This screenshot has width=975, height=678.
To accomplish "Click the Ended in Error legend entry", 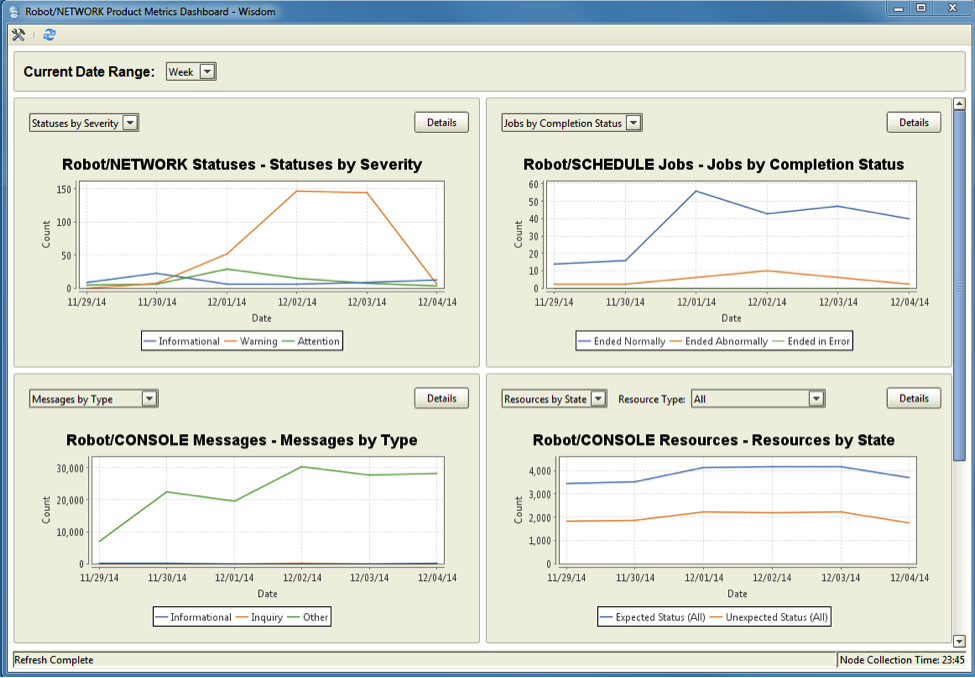I will click(x=811, y=341).
